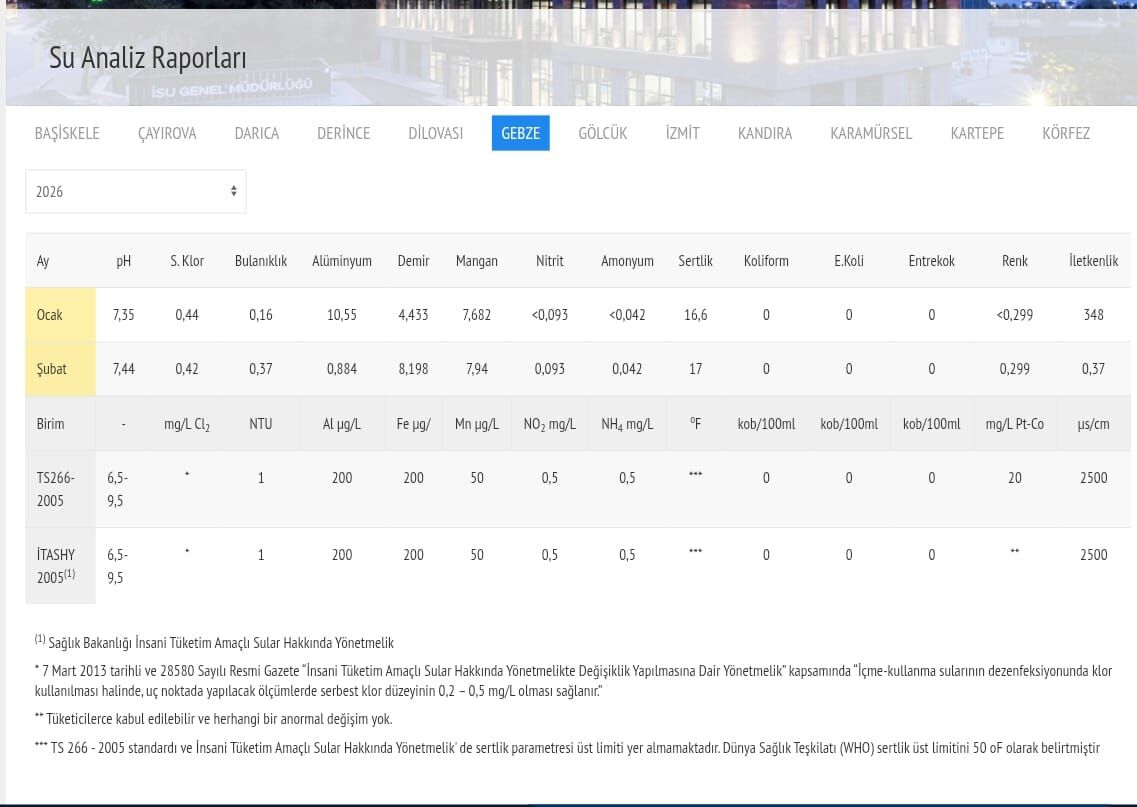The height and width of the screenshot is (807, 1137).
Task: Click the İletkenlik column header
Action: tap(1092, 261)
